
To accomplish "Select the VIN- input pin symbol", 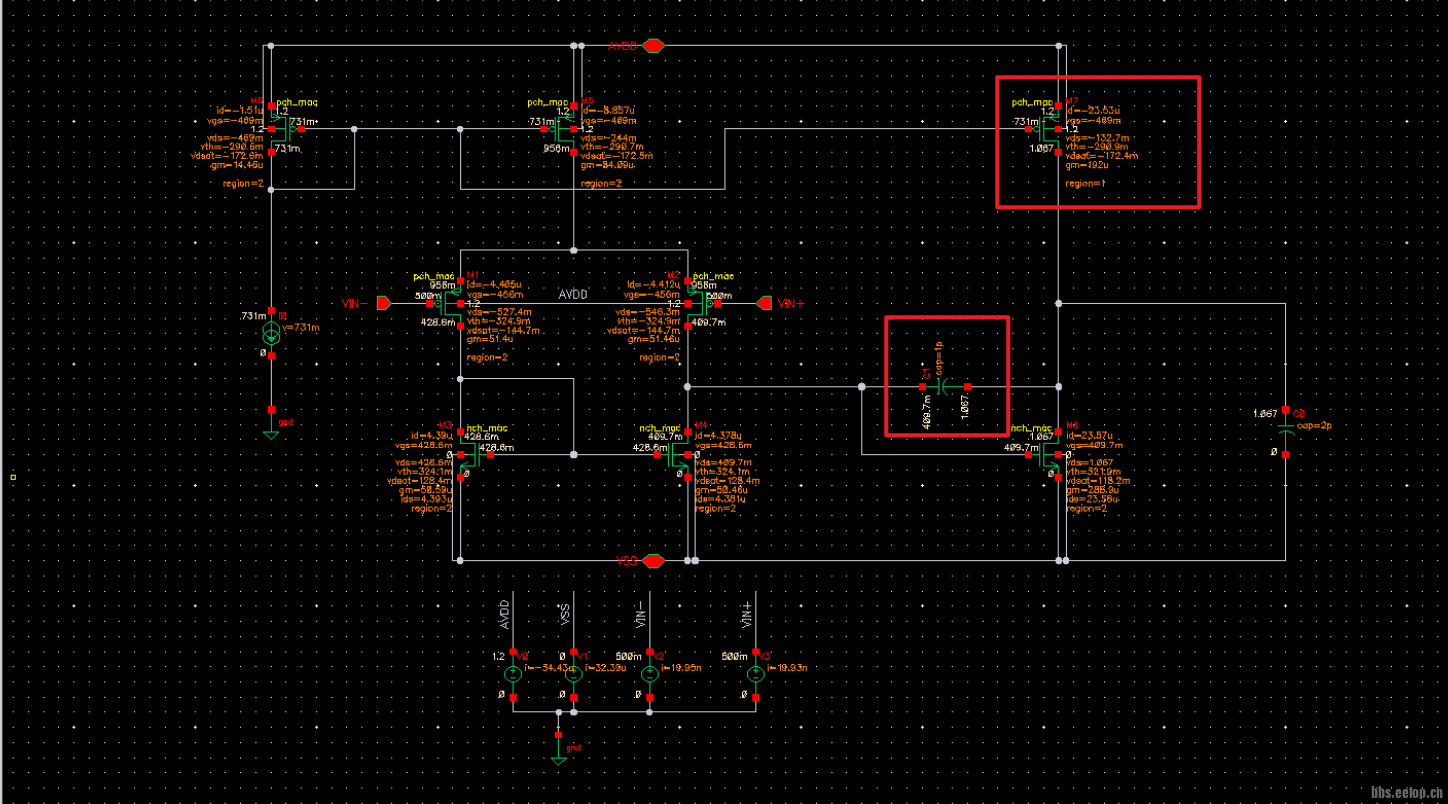I will [x=384, y=303].
